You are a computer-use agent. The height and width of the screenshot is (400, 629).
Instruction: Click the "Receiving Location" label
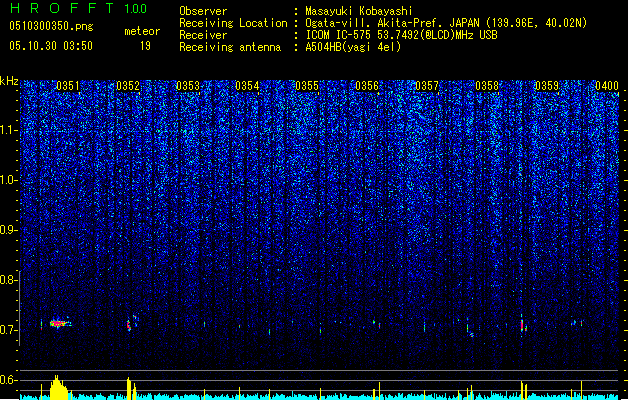pos(233,23)
